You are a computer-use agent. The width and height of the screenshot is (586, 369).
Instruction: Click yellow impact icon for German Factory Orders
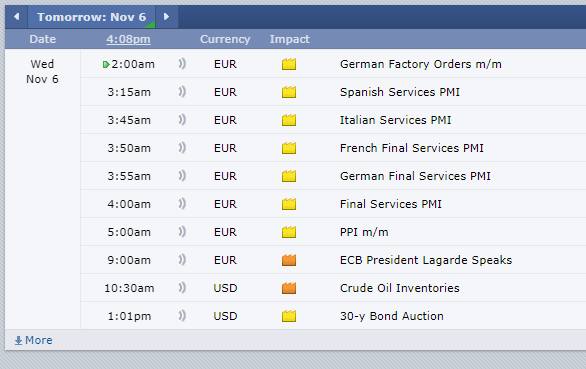[x=289, y=64]
